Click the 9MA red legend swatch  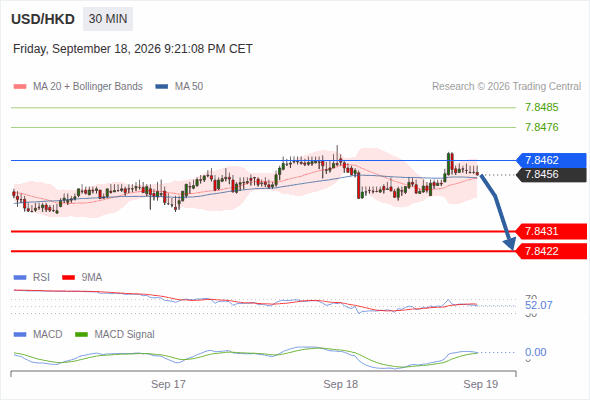68,278
